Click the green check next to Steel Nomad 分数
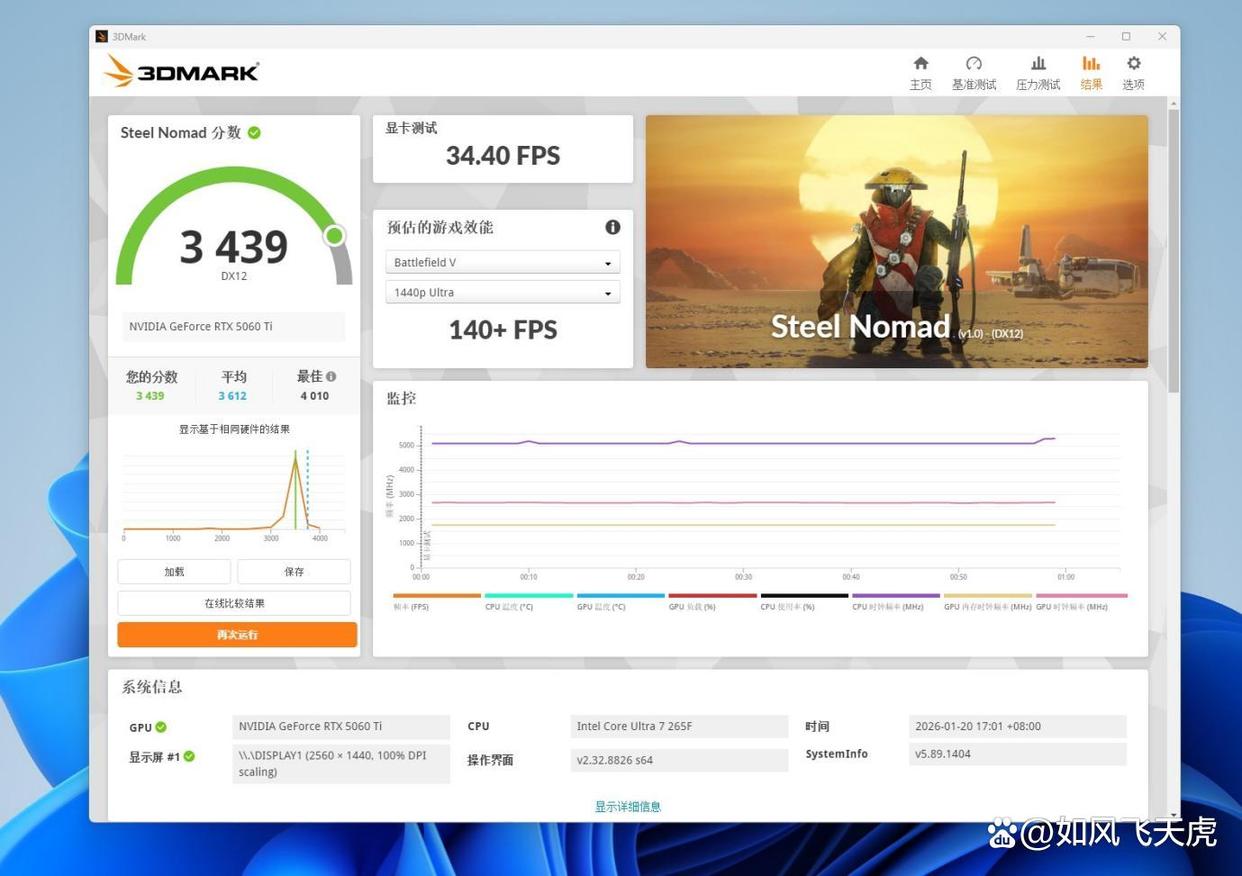Screen dimensions: 1242x876 click(254, 132)
